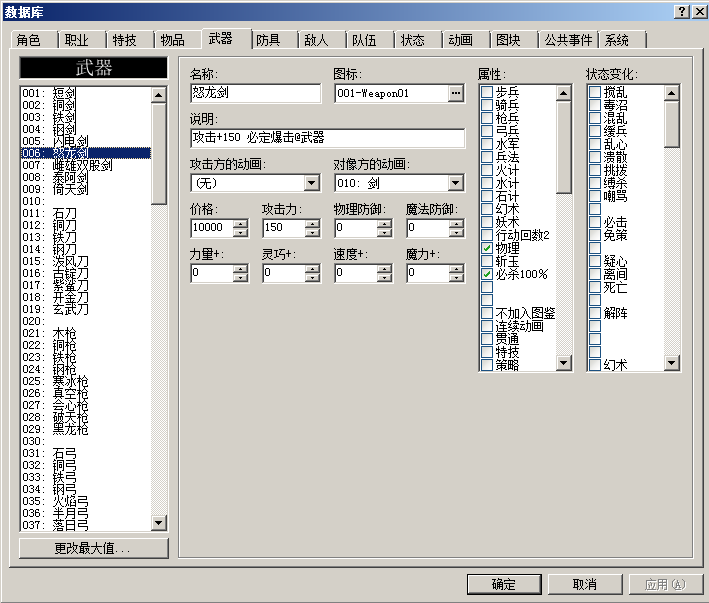The image size is (709, 603).
Task: Increase physical defense spinner up arrow
Action: [385, 223]
